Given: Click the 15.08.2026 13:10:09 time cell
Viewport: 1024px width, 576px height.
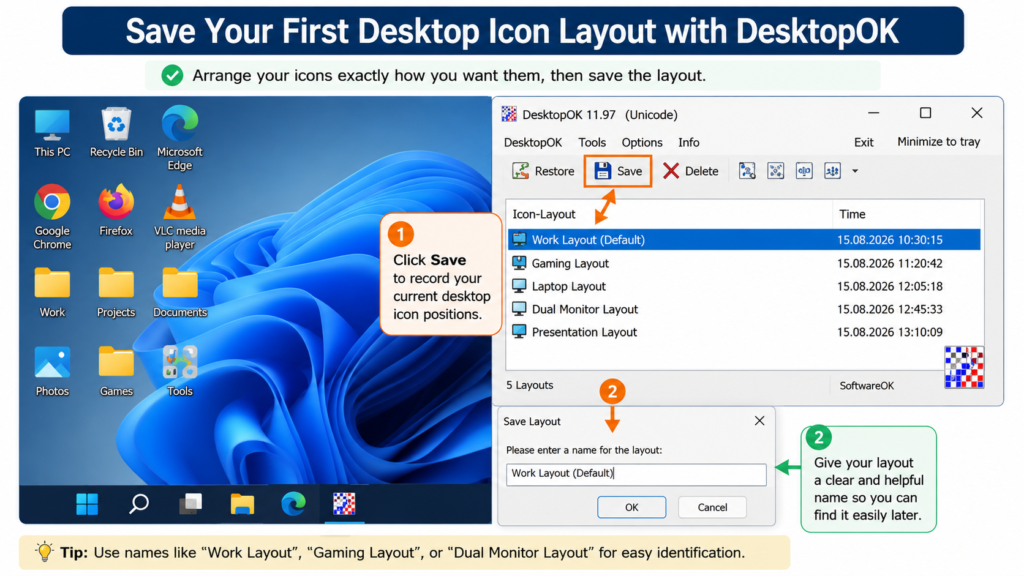Looking at the screenshot, I should [889, 332].
